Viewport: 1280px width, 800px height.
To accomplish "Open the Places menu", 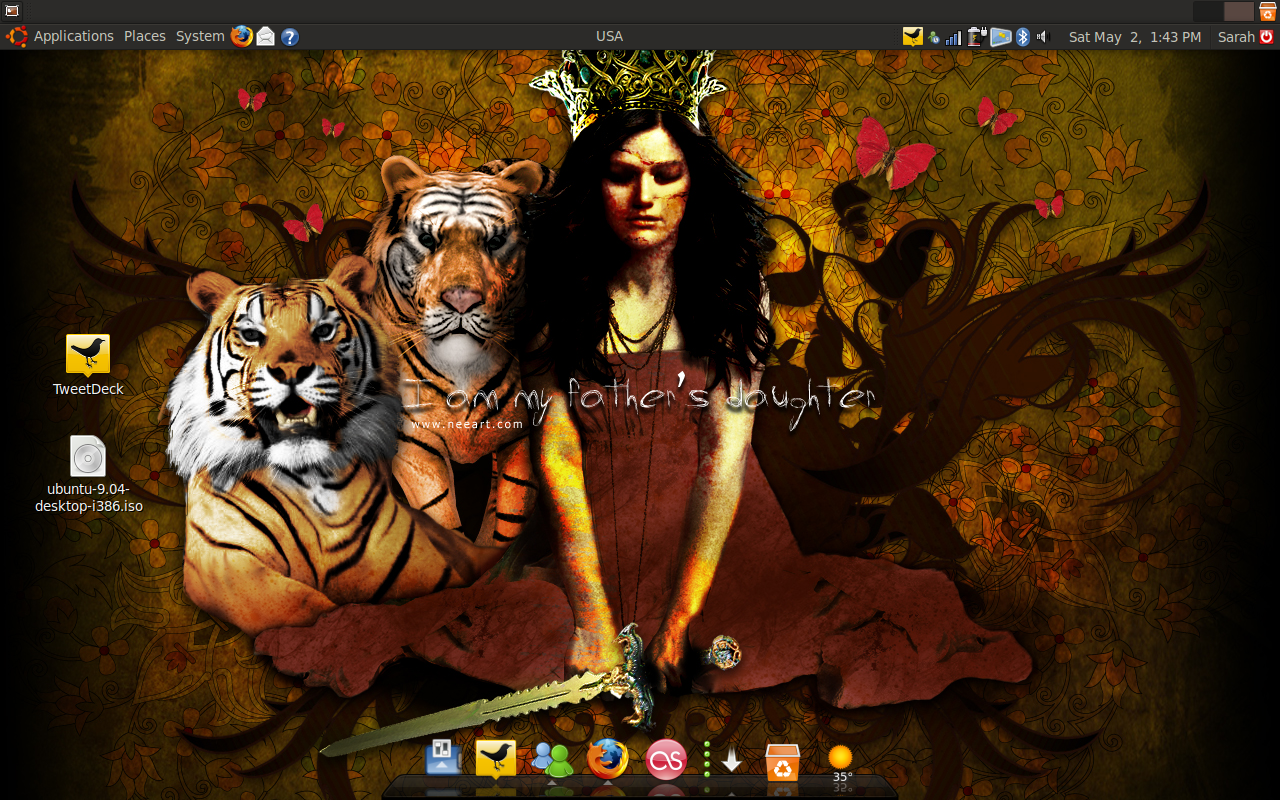I will (145, 36).
